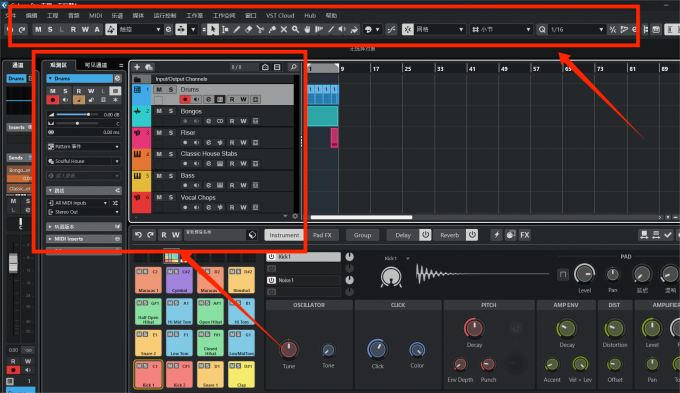Open the Hub menu
The height and width of the screenshot is (393, 680).
[310, 16]
